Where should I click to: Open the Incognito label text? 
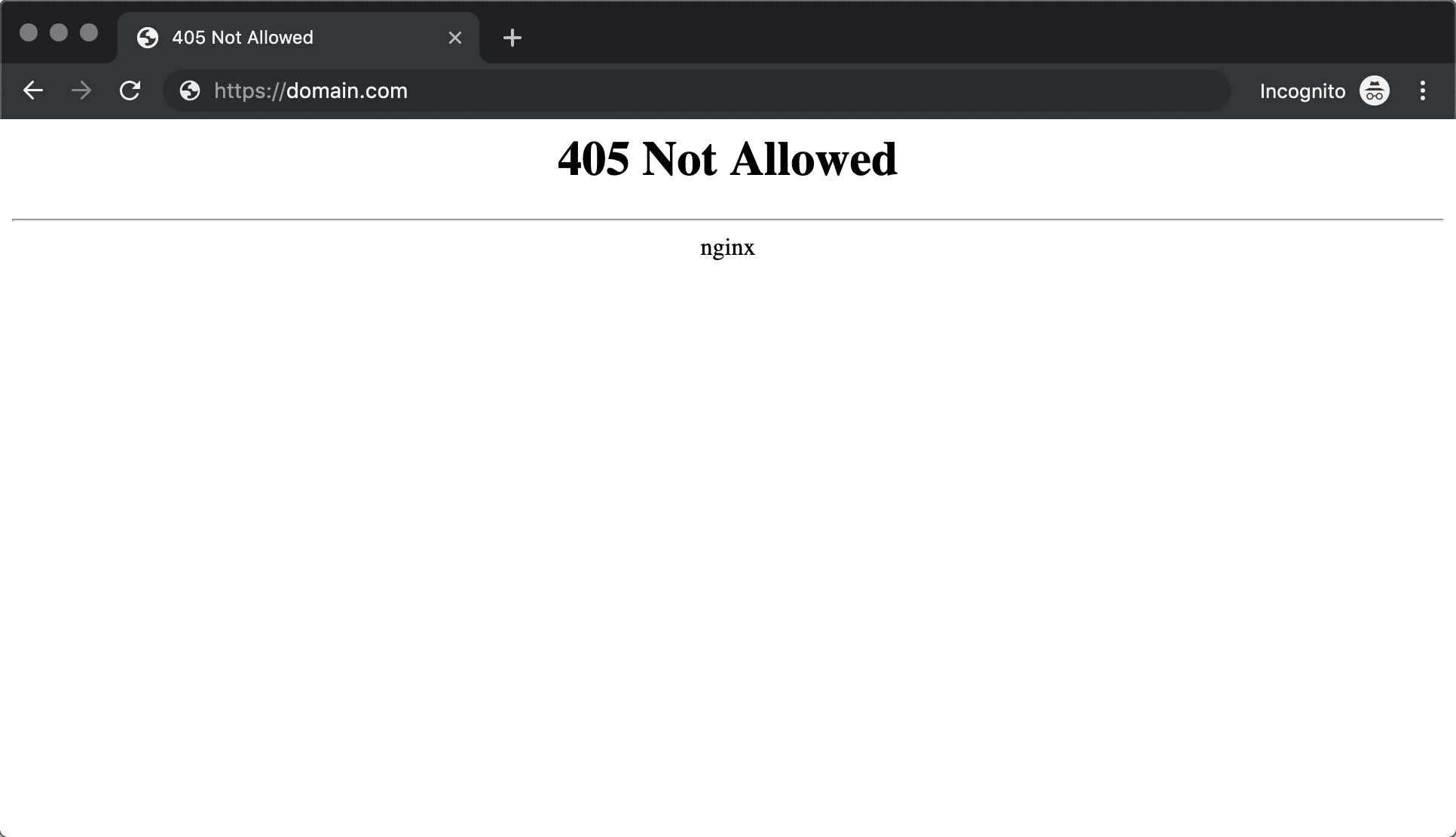[x=1303, y=91]
